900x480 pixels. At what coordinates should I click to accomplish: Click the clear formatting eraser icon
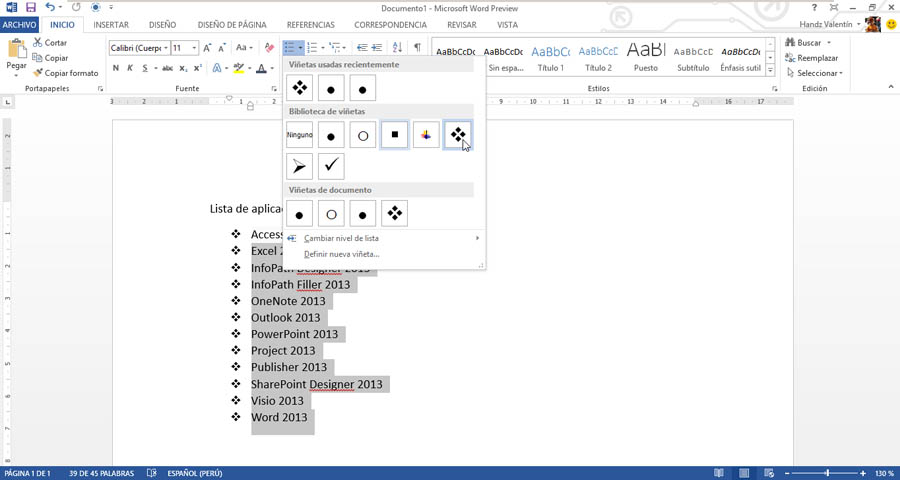[269, 48]
